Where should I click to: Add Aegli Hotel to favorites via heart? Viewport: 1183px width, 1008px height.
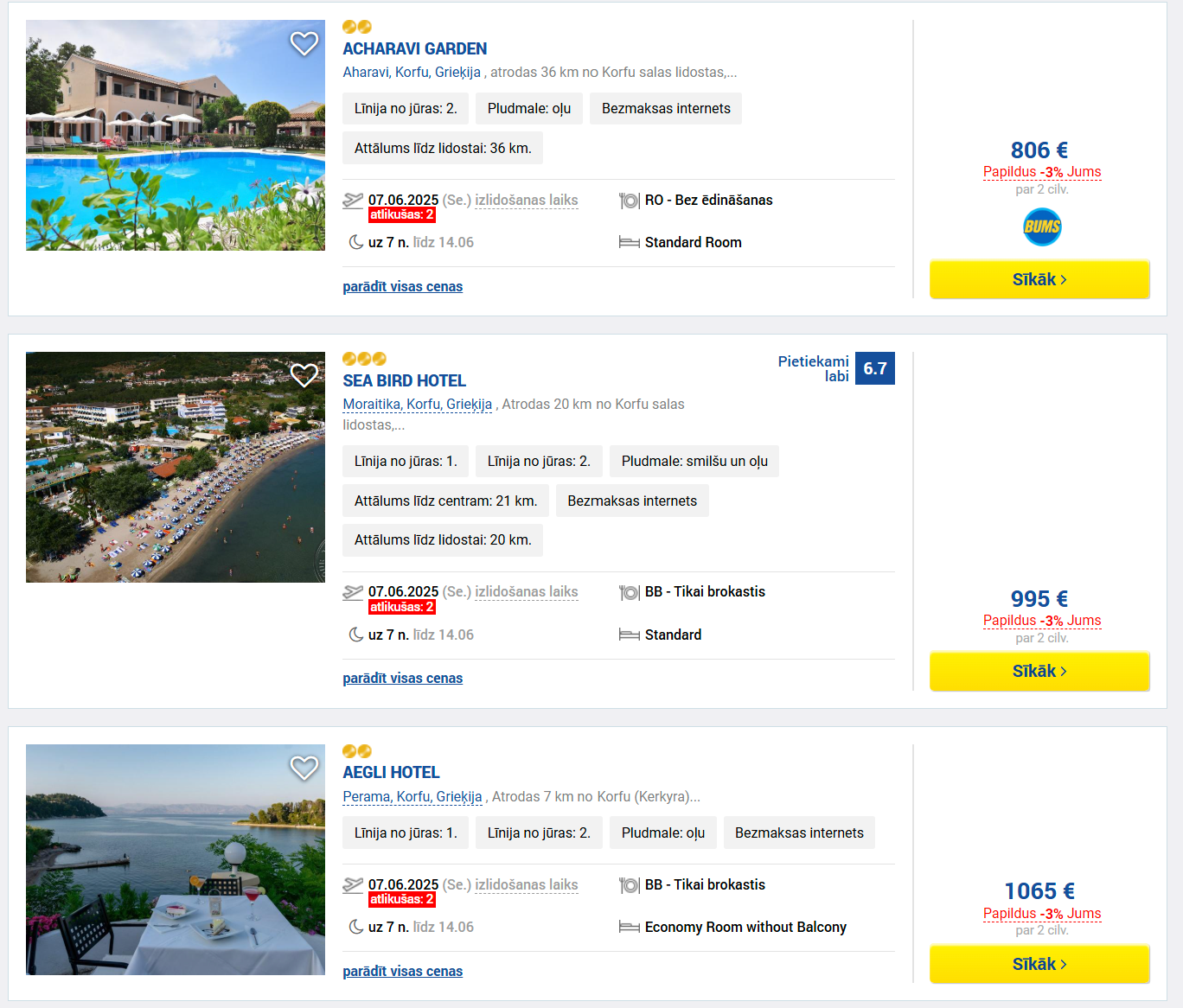304,768
